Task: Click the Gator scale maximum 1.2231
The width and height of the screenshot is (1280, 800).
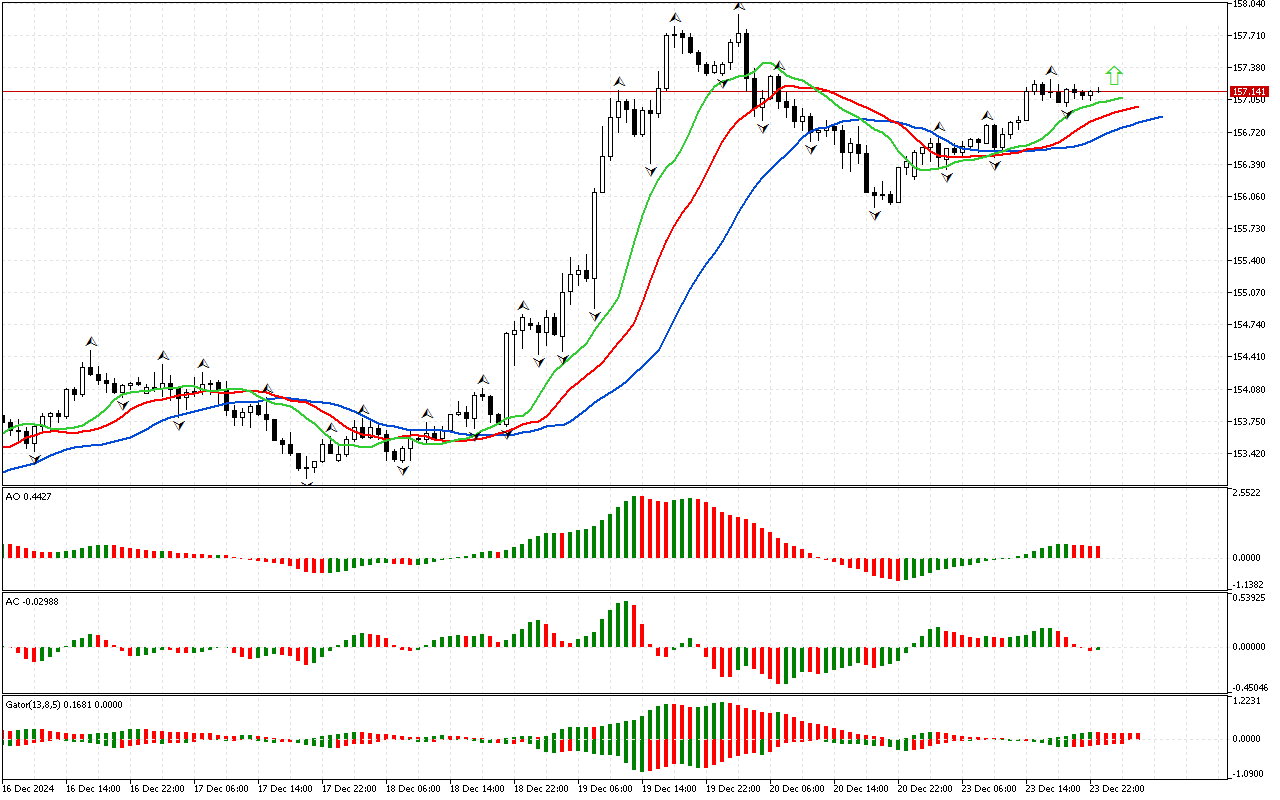Action: click(x=1249, y=700)
